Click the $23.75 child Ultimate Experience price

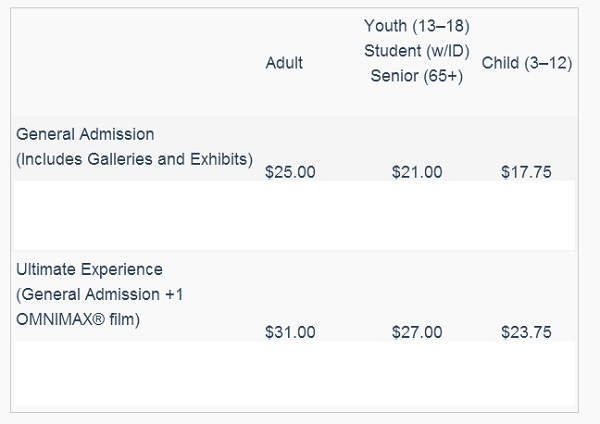[x=526, y=333]
